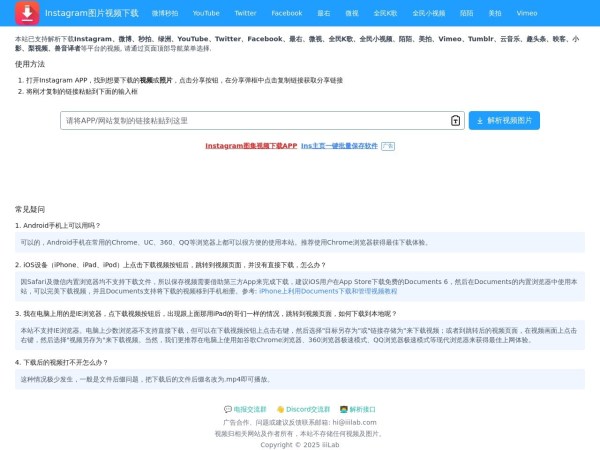Screen dimensions: 600x450
Task: Open the Discord交流群 link
Action: pos(309,409)
